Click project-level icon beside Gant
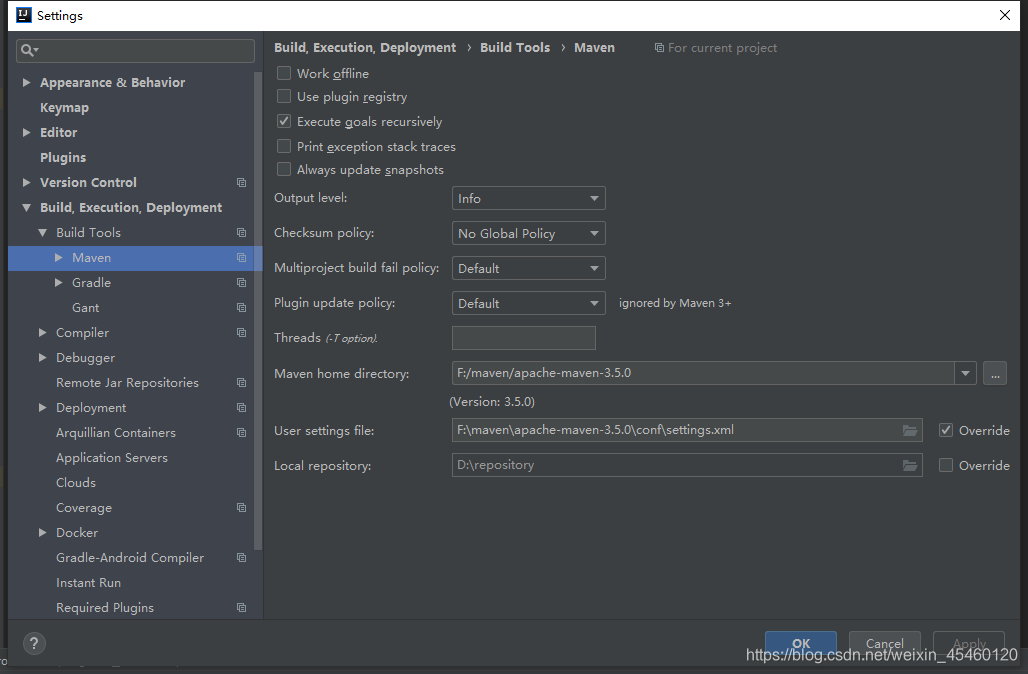 coord(241,307)
